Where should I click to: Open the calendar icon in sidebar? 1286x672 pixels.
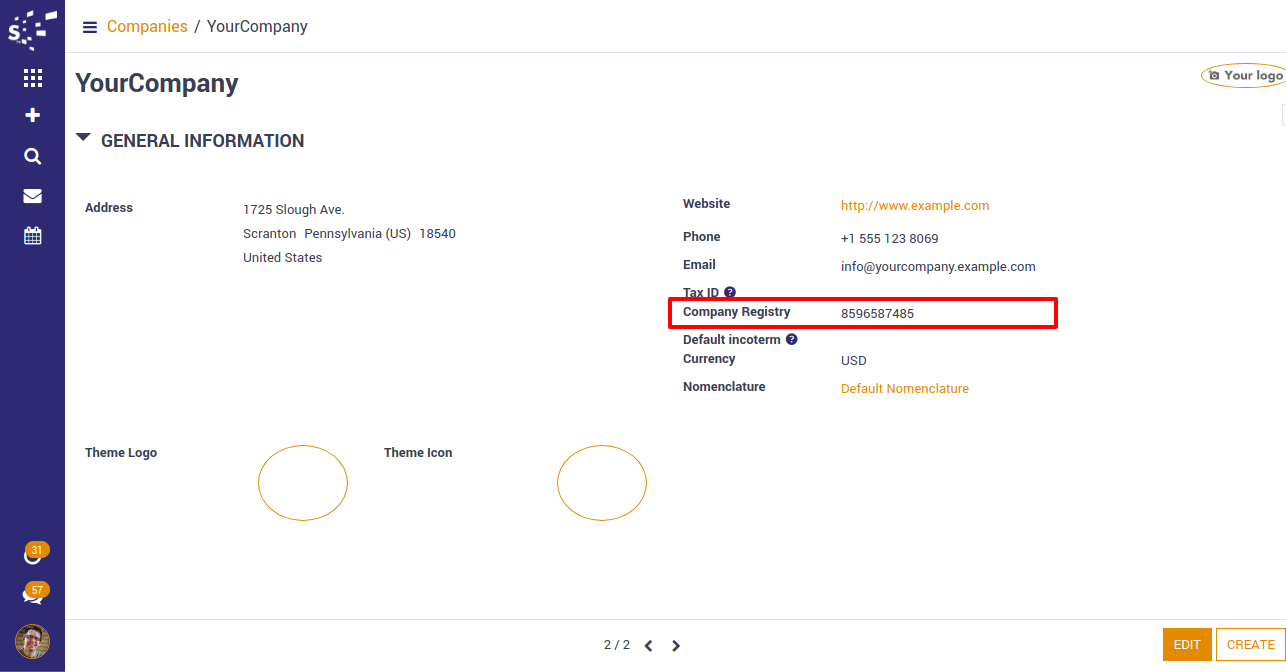32,236
